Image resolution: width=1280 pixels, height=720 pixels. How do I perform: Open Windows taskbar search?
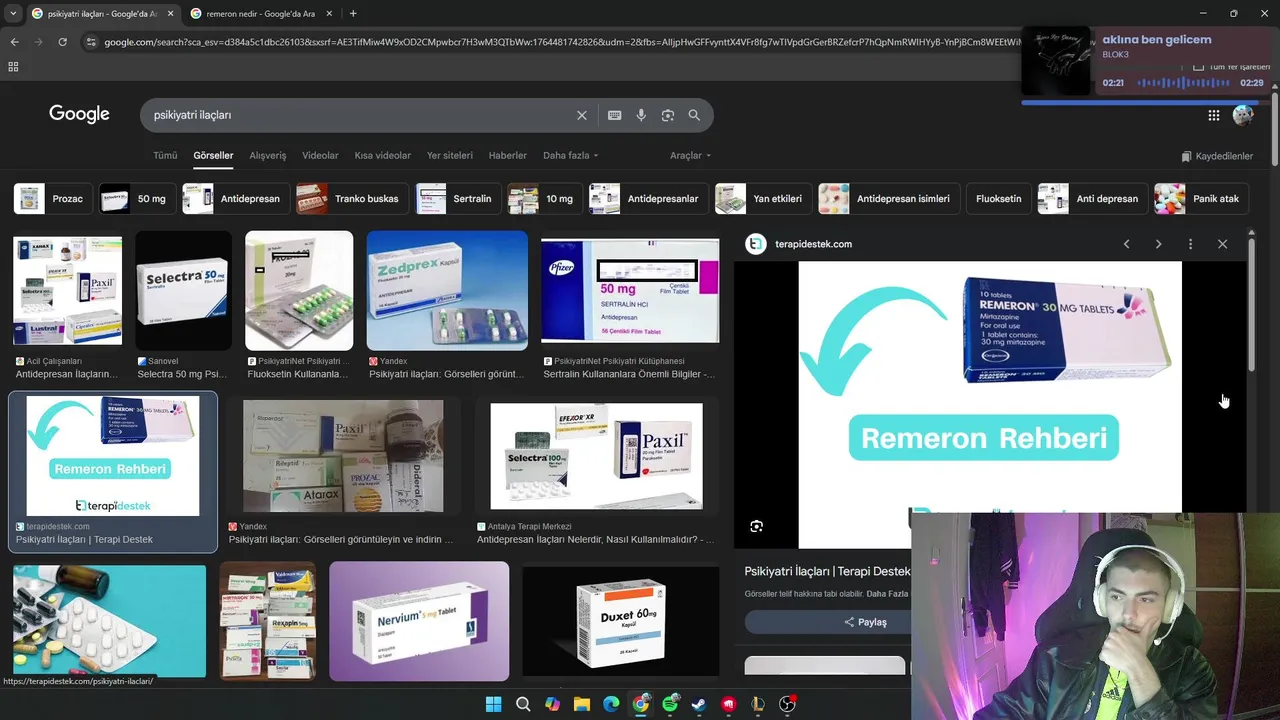(x=523, y=704)
